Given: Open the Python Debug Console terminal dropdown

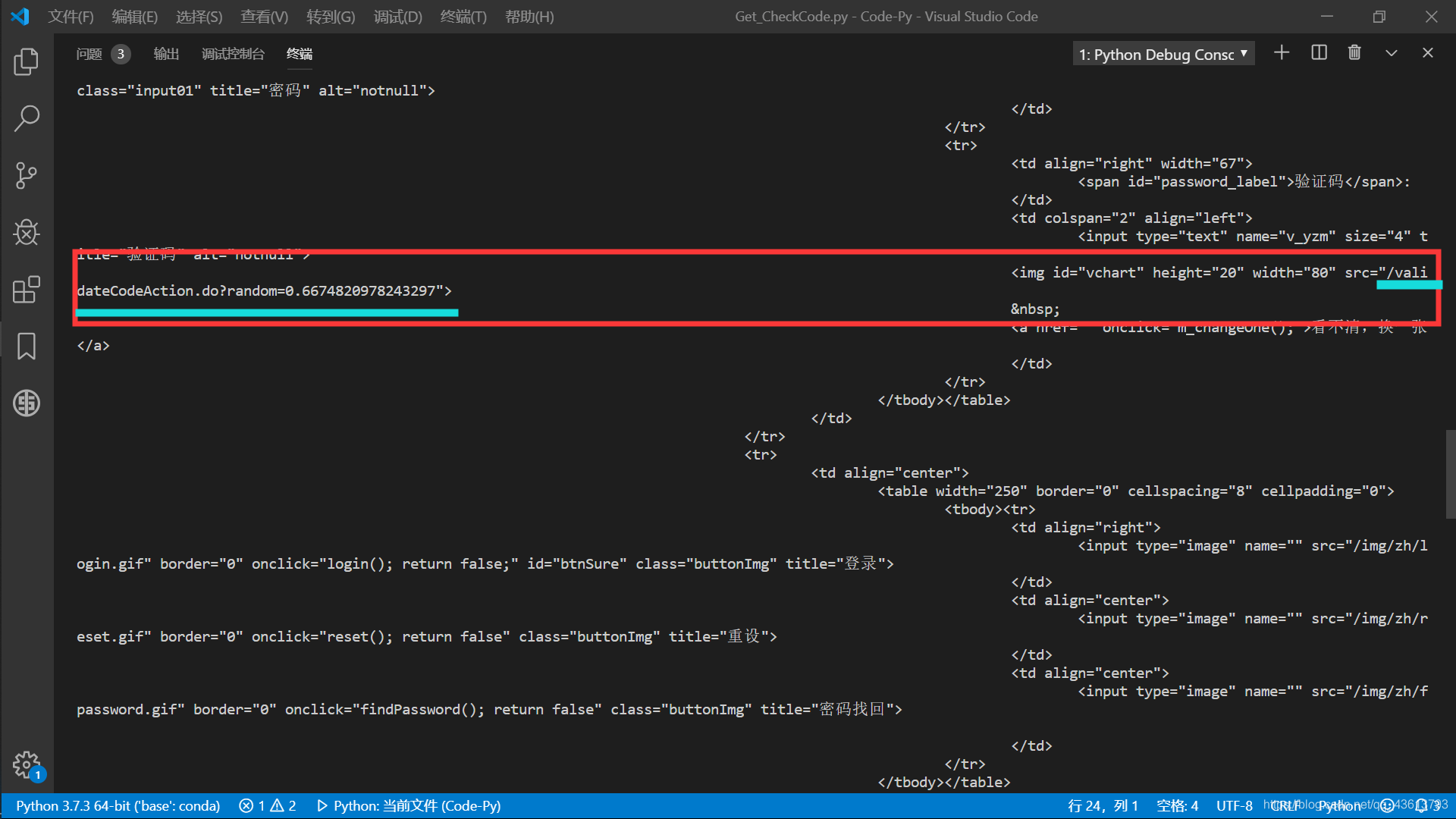Looking at the screenshot, I should click(1163, 54).
